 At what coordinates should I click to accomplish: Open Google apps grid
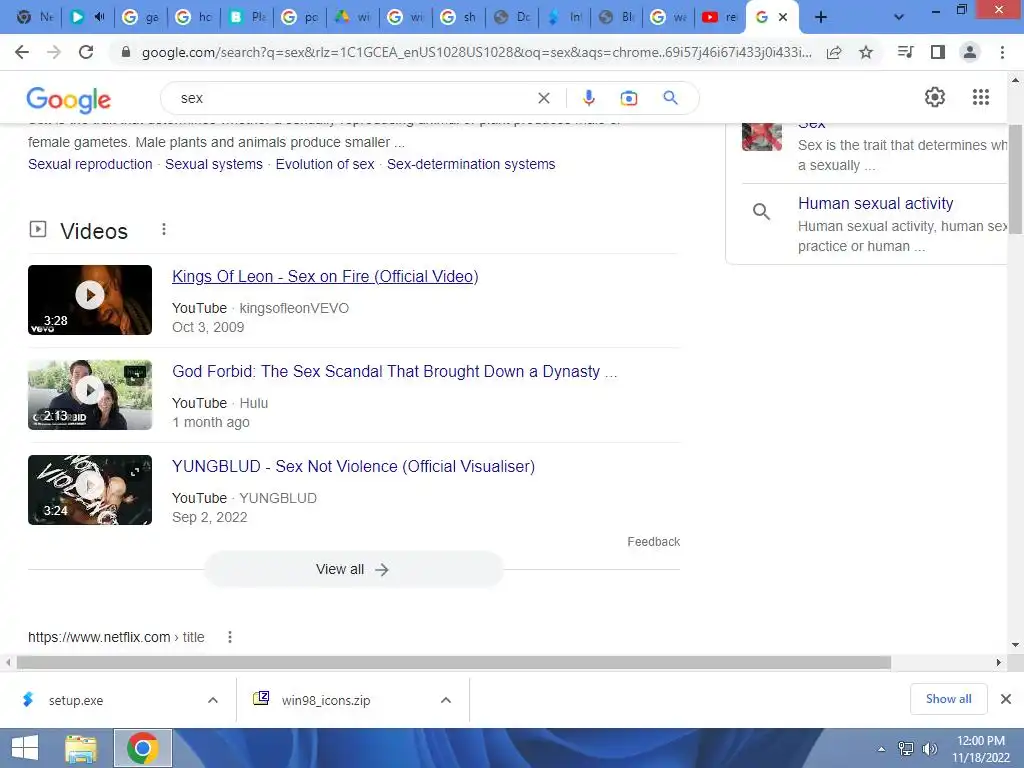(x=980, y=97)
